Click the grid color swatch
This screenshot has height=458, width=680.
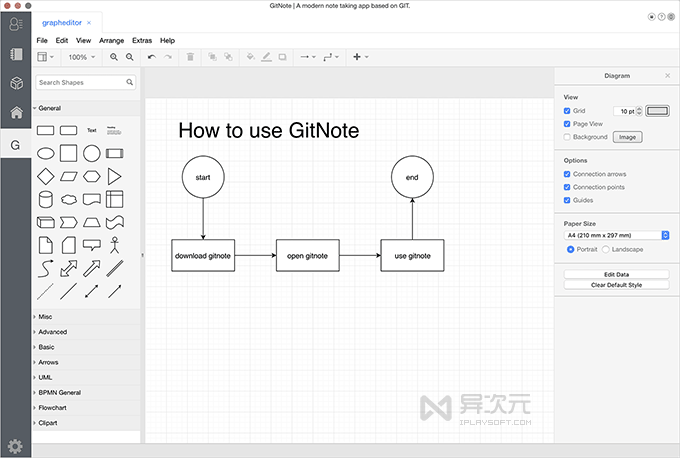tap(657, 111)
